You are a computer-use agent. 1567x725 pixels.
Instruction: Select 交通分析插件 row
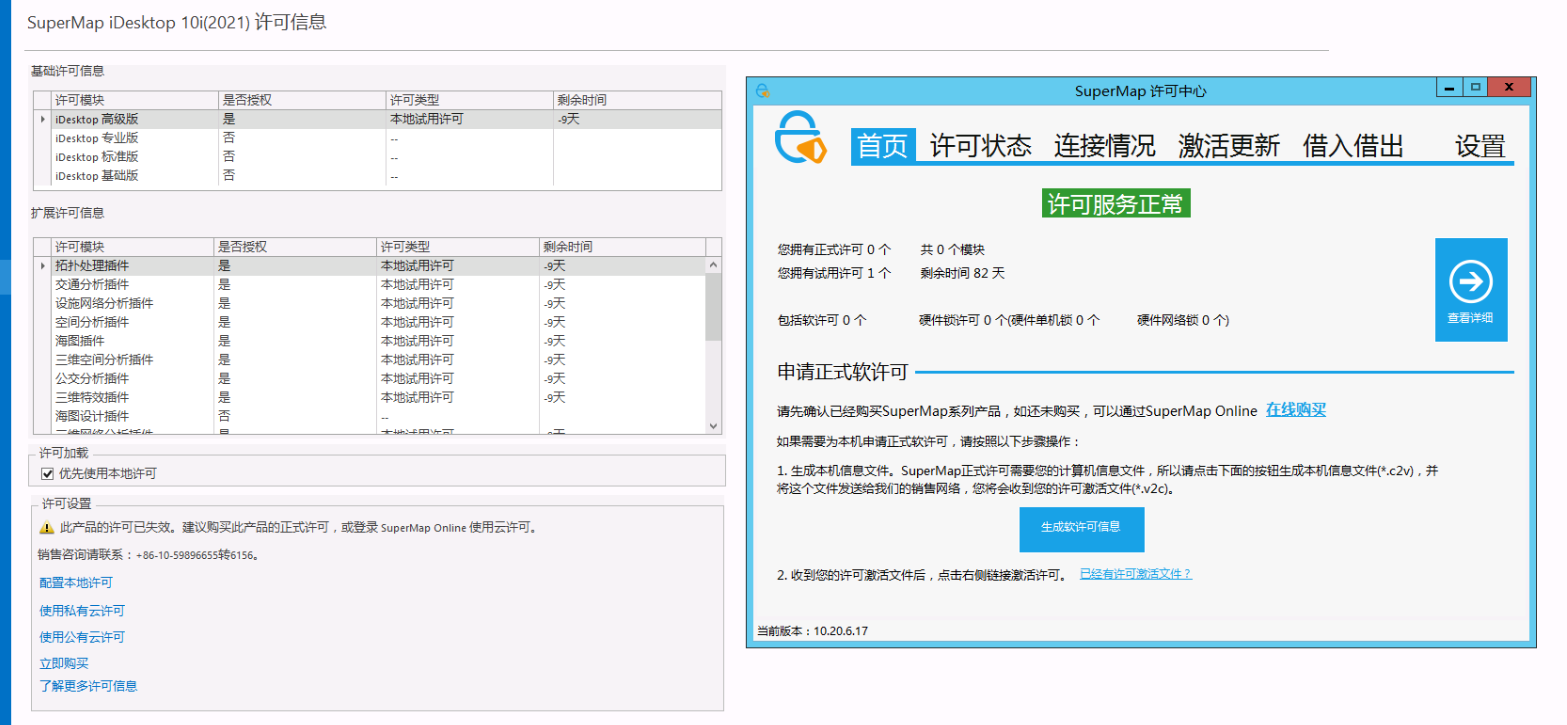[370, 285]
